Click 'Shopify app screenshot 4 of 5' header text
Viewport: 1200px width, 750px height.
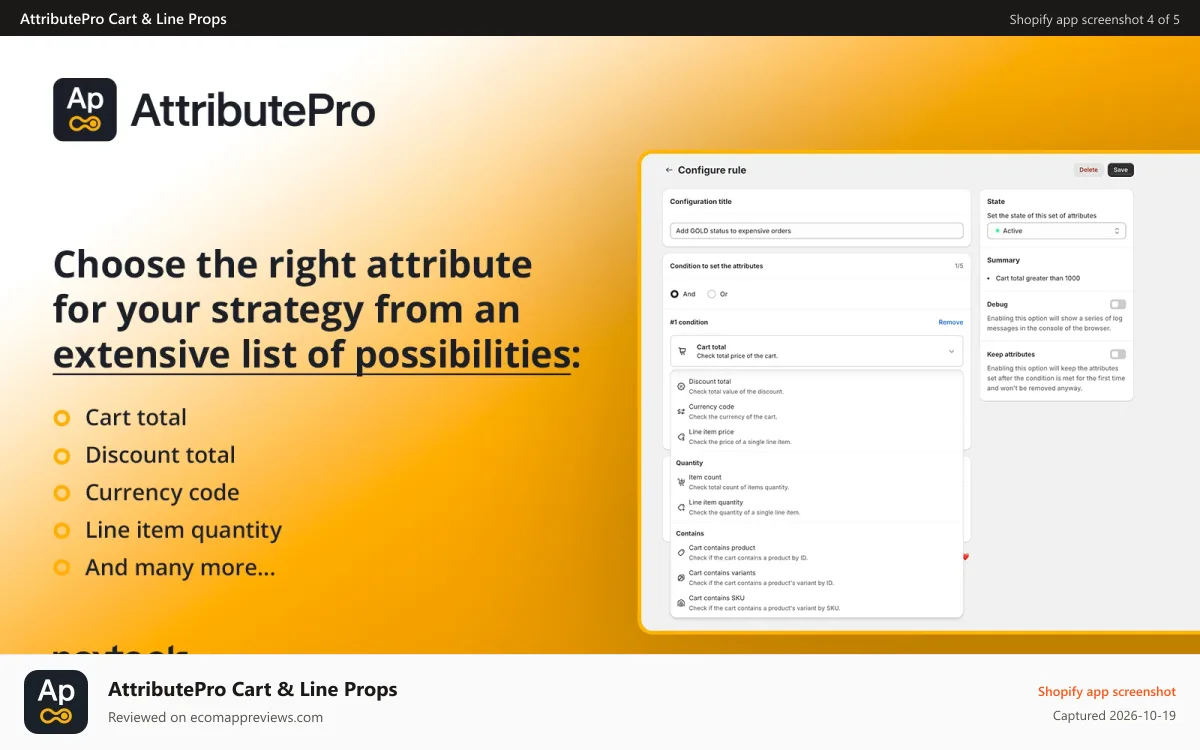click(1095, 19)
